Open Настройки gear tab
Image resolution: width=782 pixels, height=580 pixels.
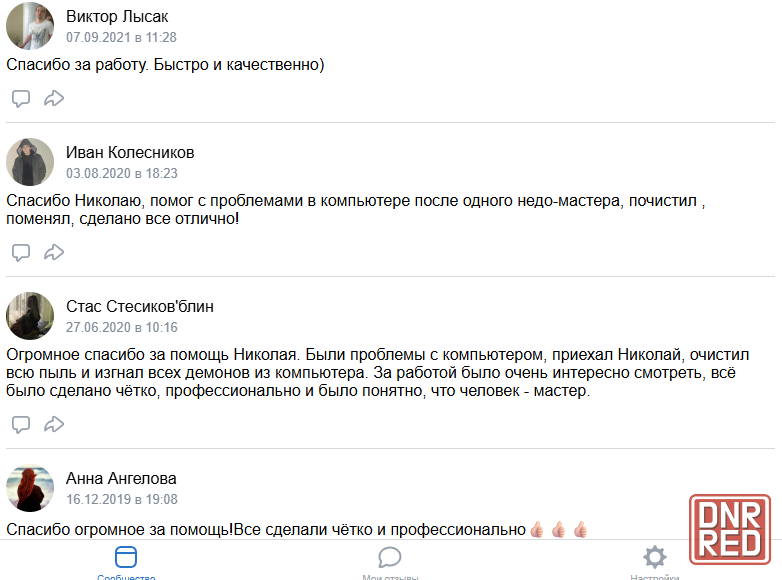click(654, 563)
